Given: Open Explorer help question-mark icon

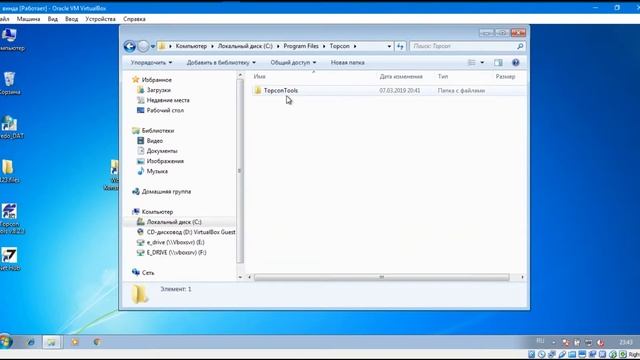Looking at the screenshot, I should (x=516, y=62).
